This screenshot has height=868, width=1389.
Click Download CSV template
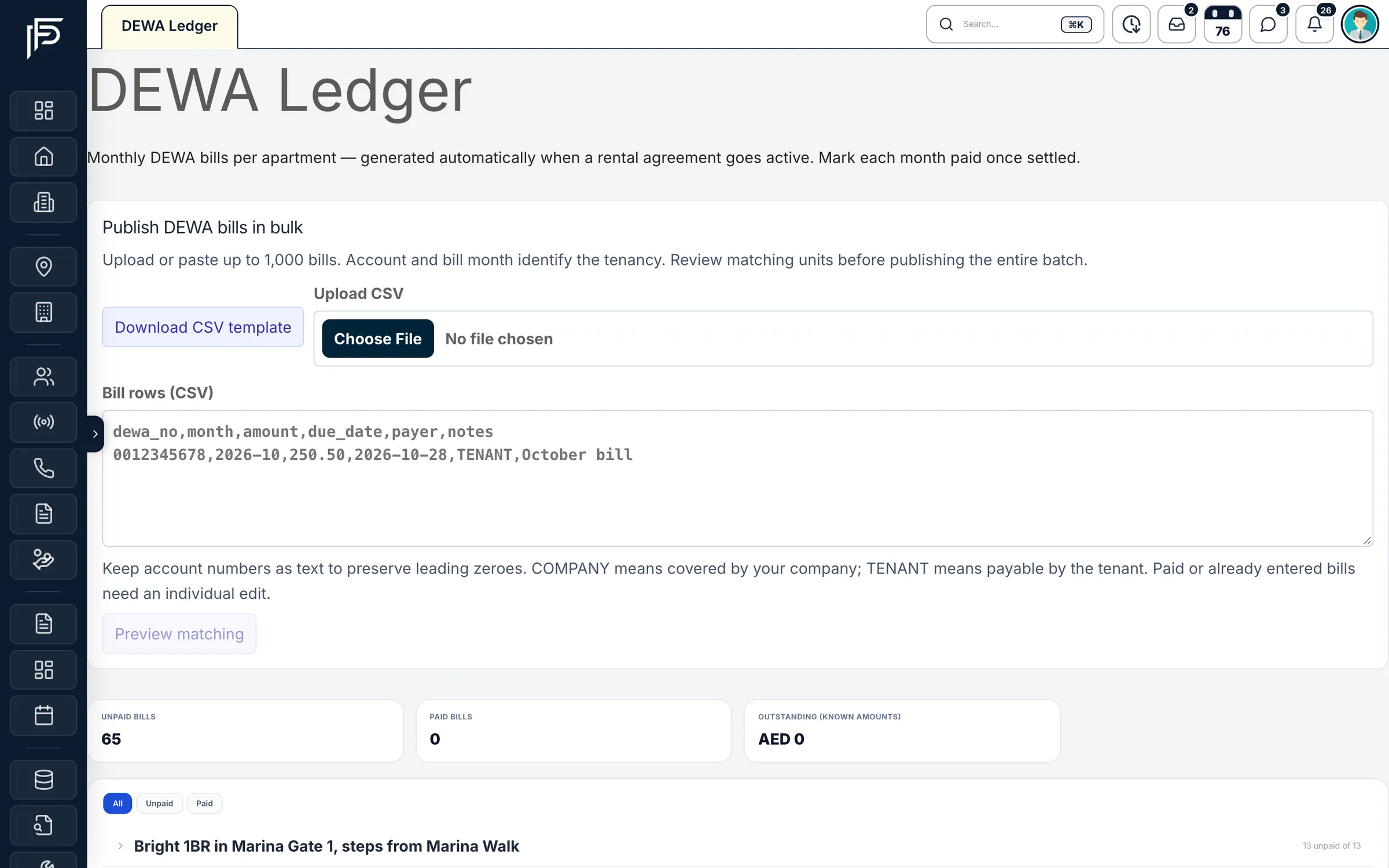203,327
